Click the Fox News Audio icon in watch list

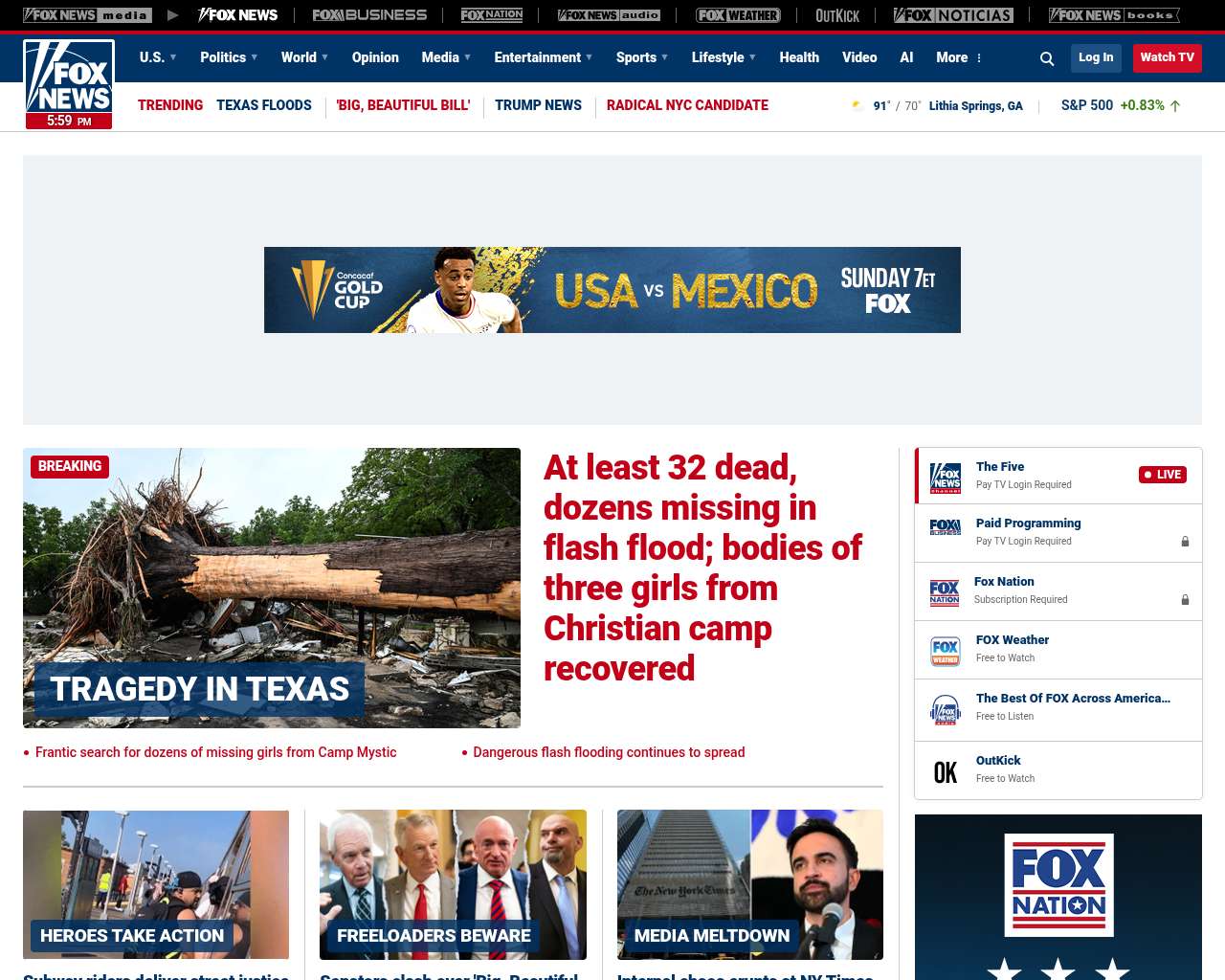click(x=946, y=710)
